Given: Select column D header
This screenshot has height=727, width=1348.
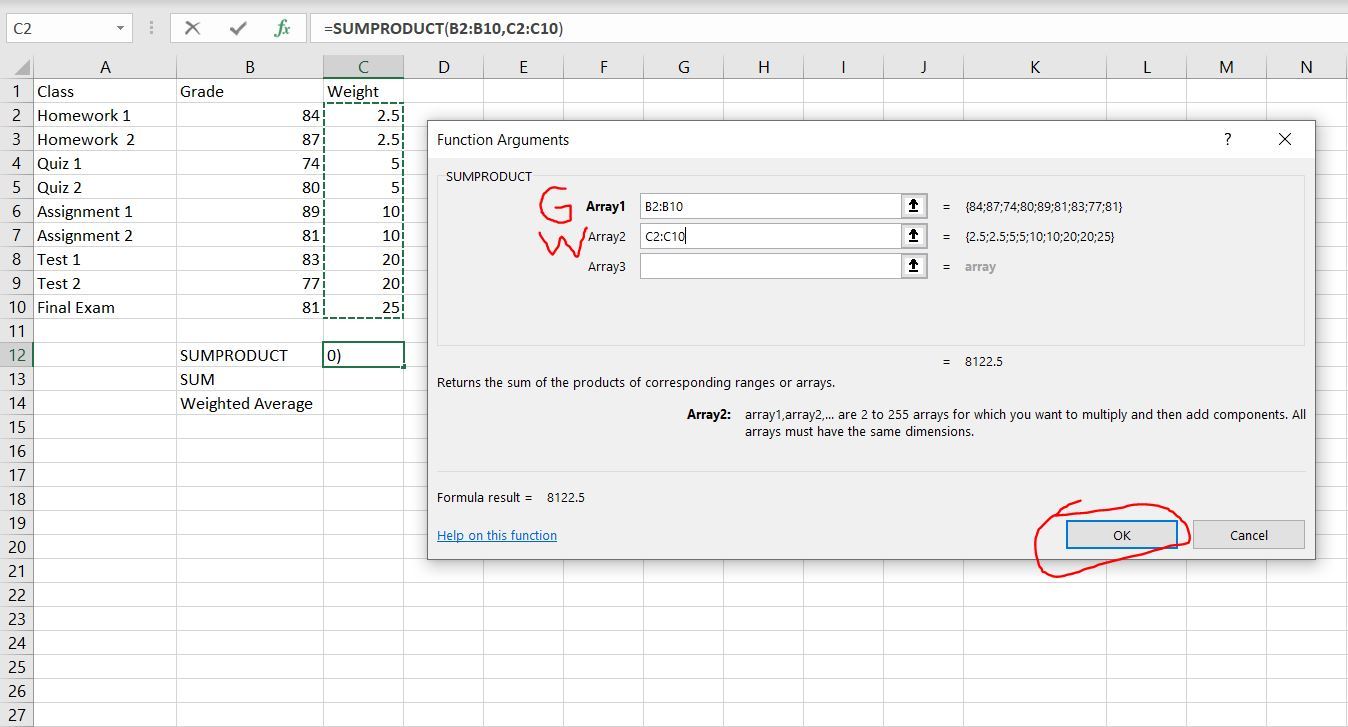Looking at the screenshot, I should 443,67.
